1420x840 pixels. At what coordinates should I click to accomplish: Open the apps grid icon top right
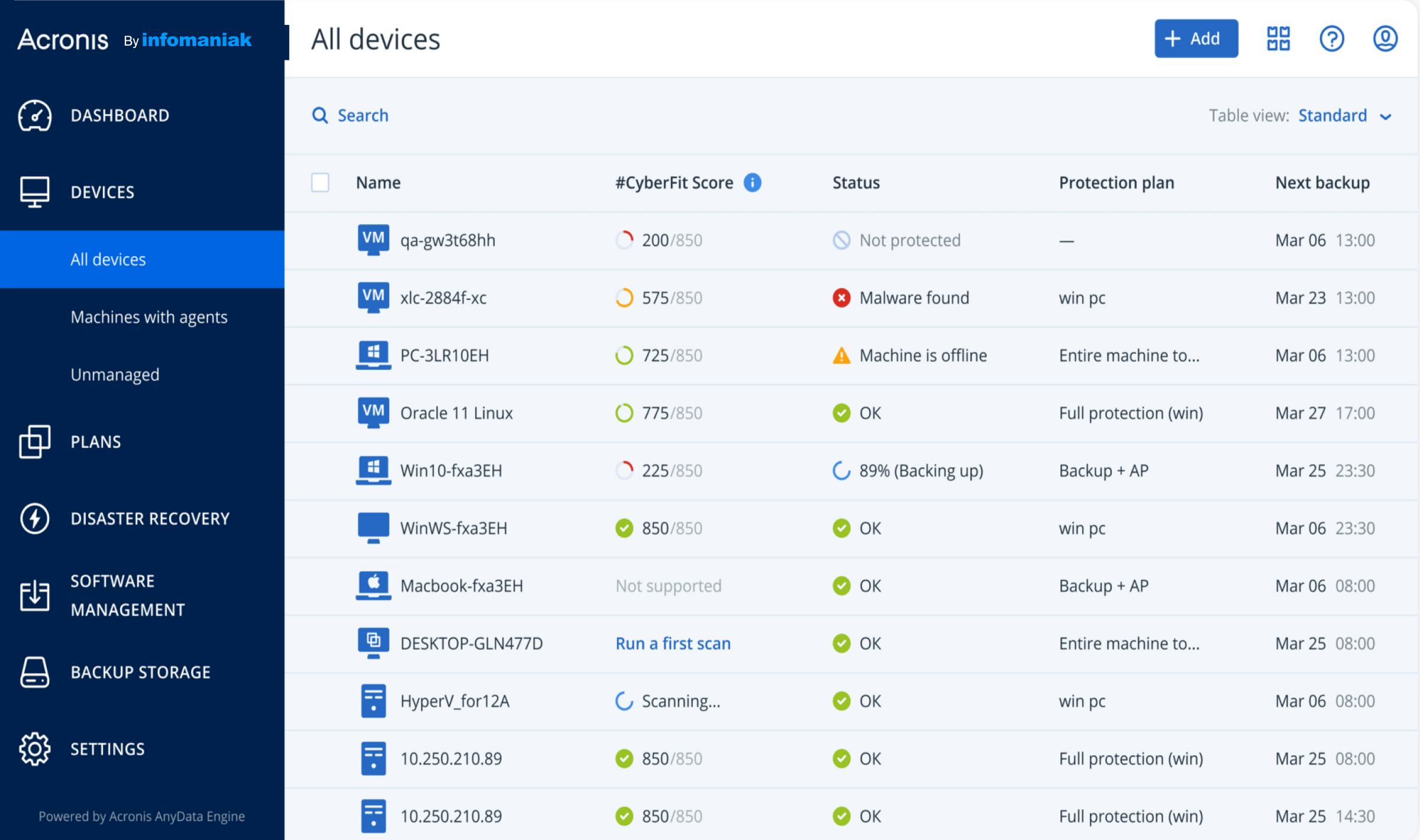pyautogui.click(x=1277, y=38)
